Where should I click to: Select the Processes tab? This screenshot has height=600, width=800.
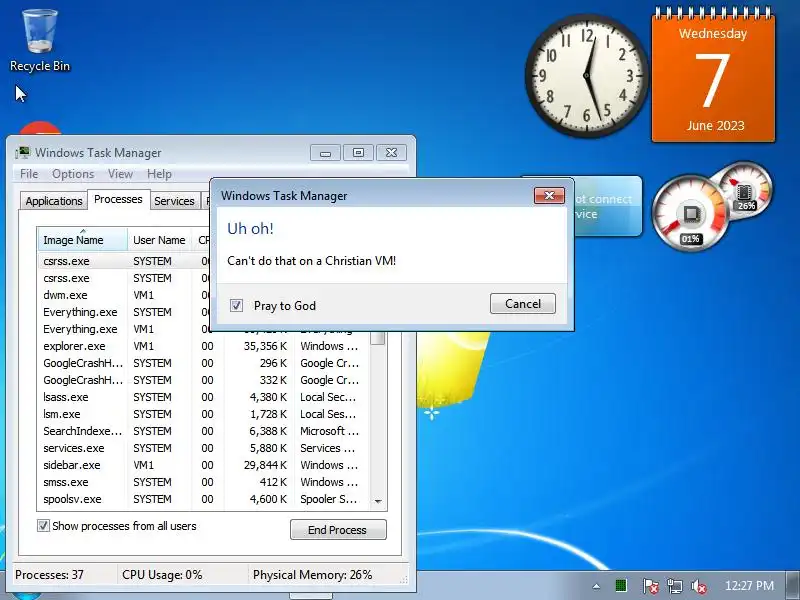(118, 199)
